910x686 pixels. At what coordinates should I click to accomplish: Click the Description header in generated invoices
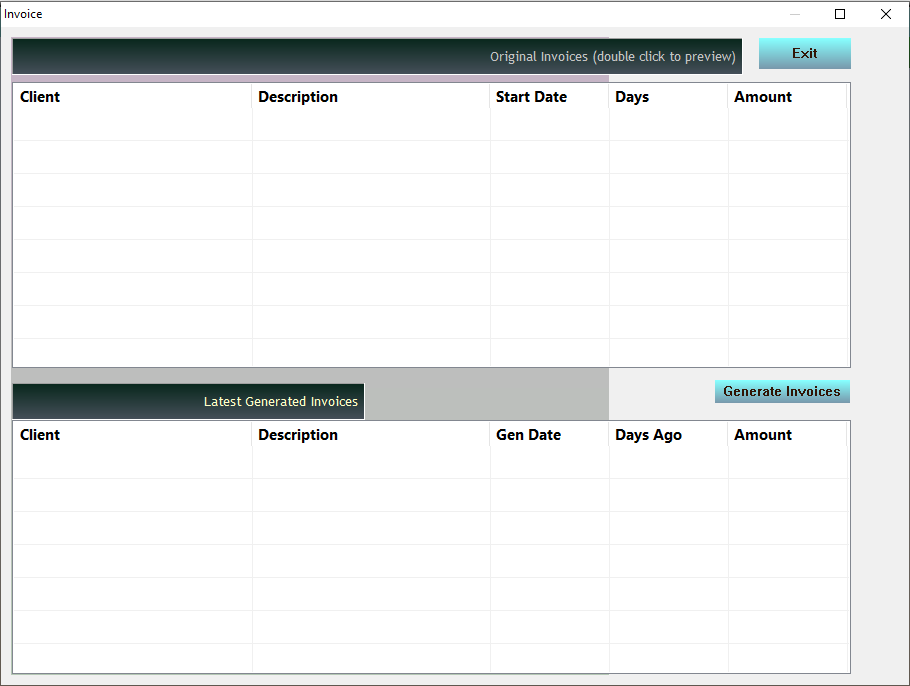tap(298, 435)
